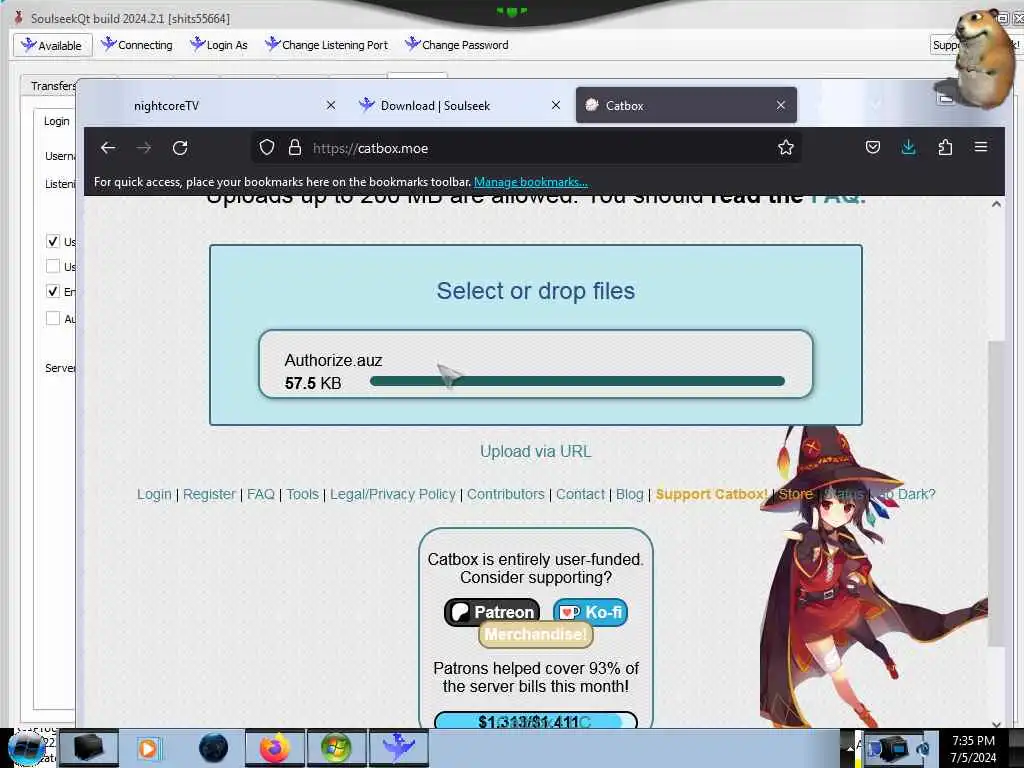
Task: Open the Pocket save icon
Action: [872, 147]
